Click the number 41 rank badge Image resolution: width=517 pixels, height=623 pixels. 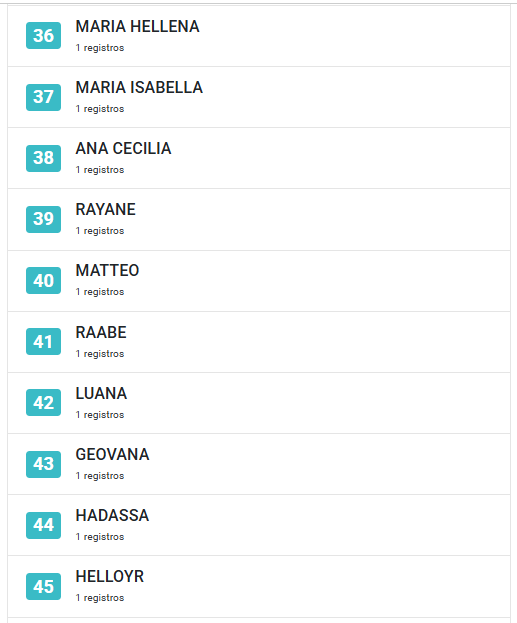(43, 342)
